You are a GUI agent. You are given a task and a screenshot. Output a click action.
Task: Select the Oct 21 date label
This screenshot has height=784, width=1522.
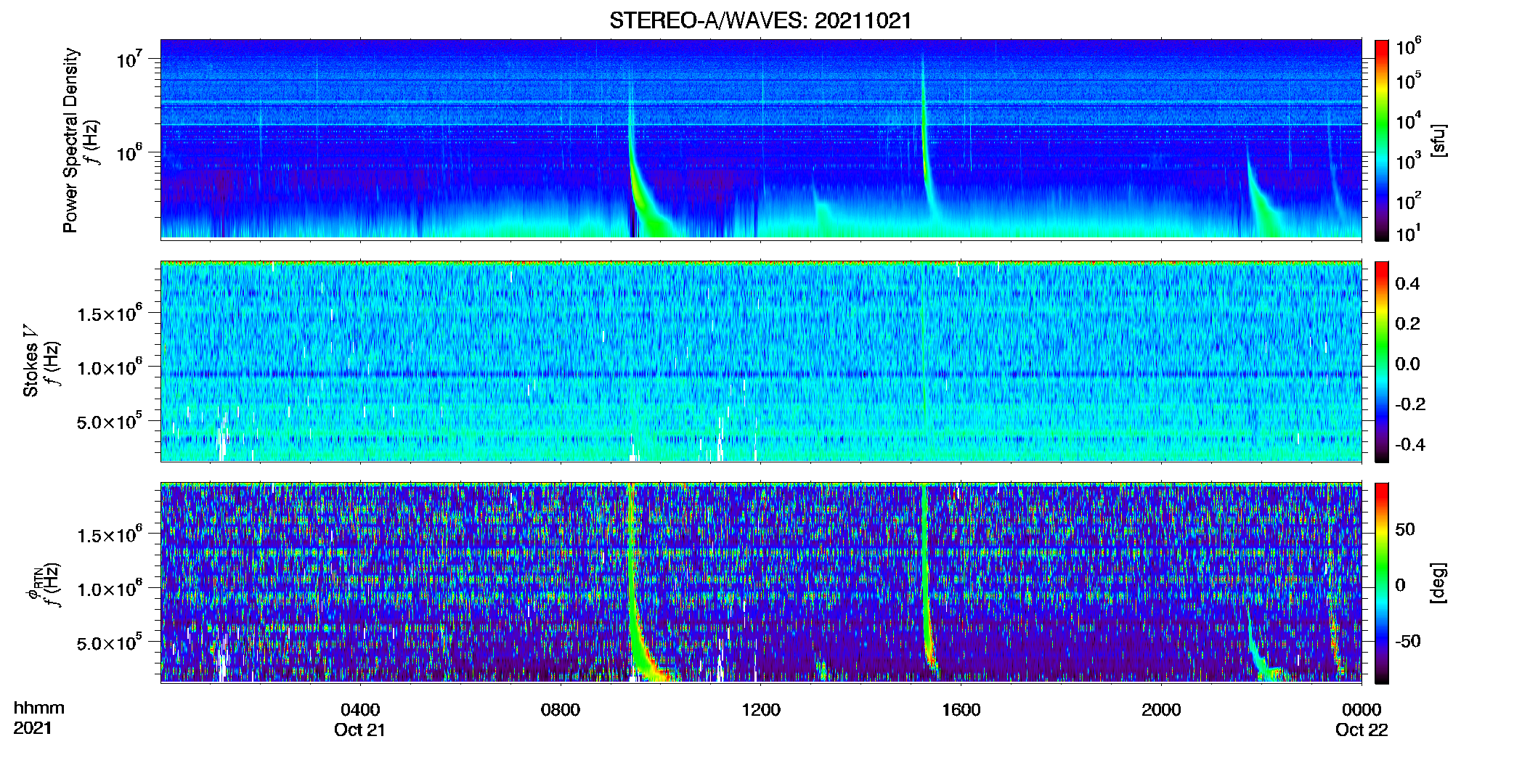[359, 730]
